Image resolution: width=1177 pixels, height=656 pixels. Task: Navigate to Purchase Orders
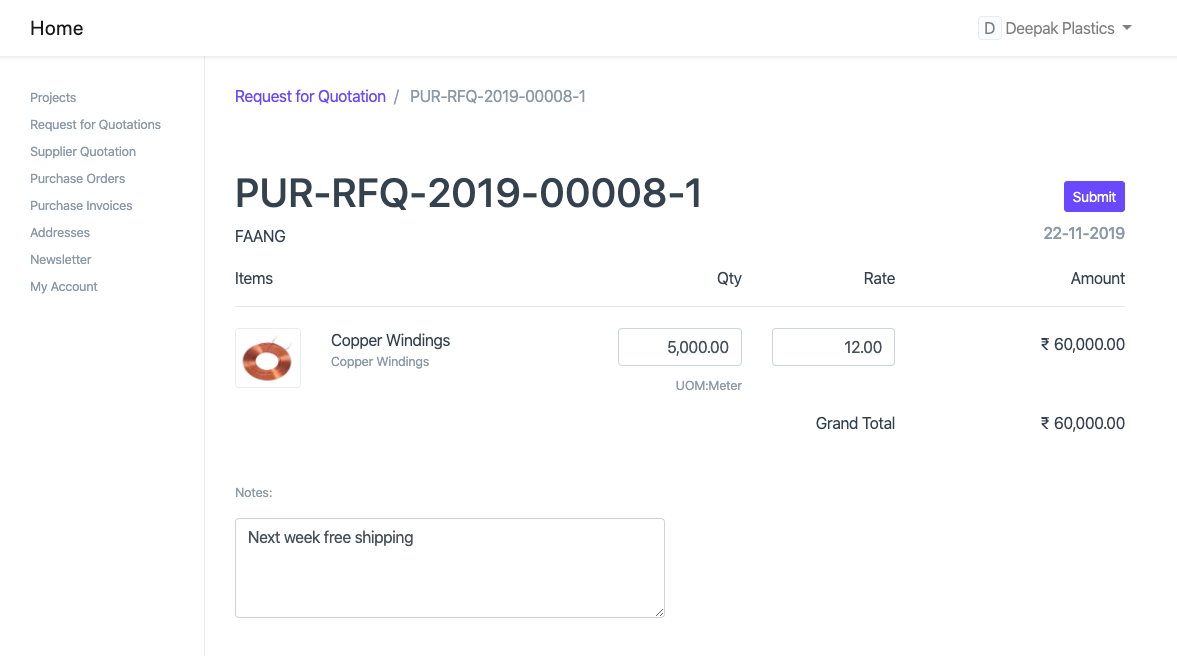pos(78,178)
